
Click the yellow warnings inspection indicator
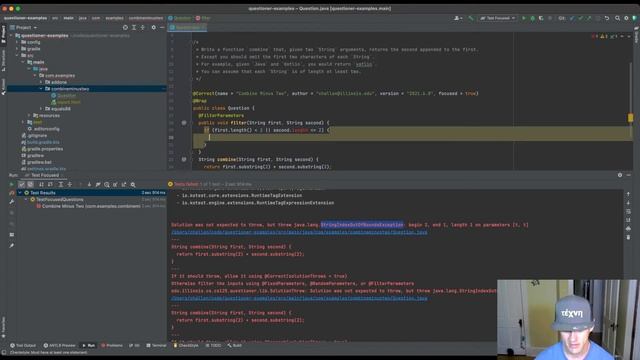(x=604, y=36)
